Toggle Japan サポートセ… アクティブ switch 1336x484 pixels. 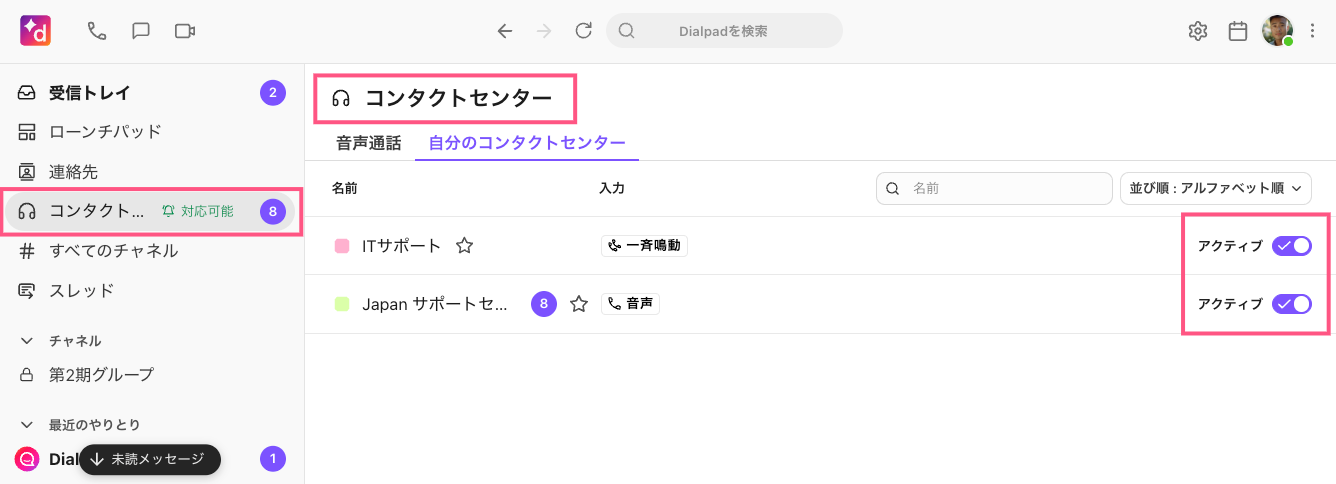coord(1291,304)
